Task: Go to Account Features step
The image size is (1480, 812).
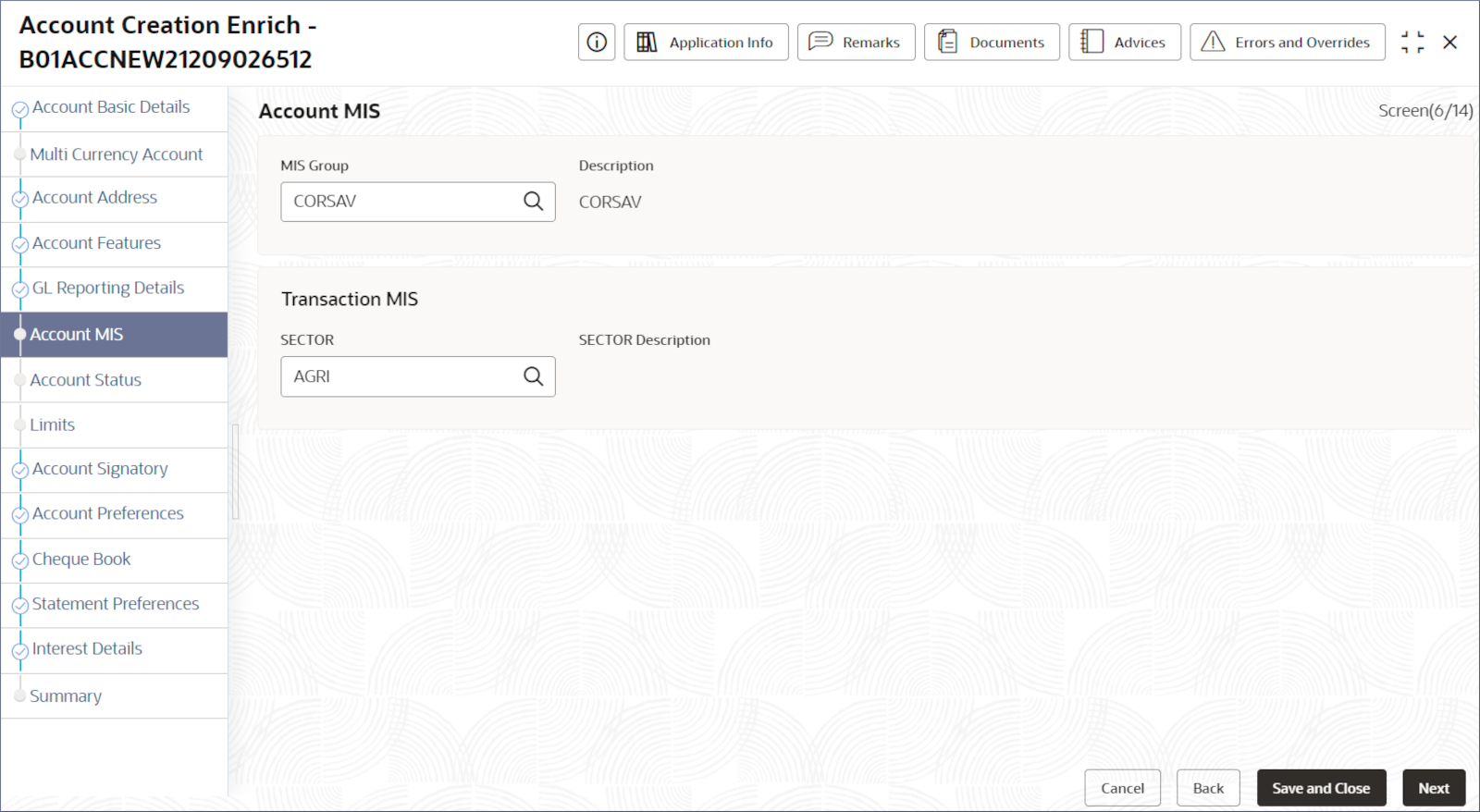Action: point(114,244)
